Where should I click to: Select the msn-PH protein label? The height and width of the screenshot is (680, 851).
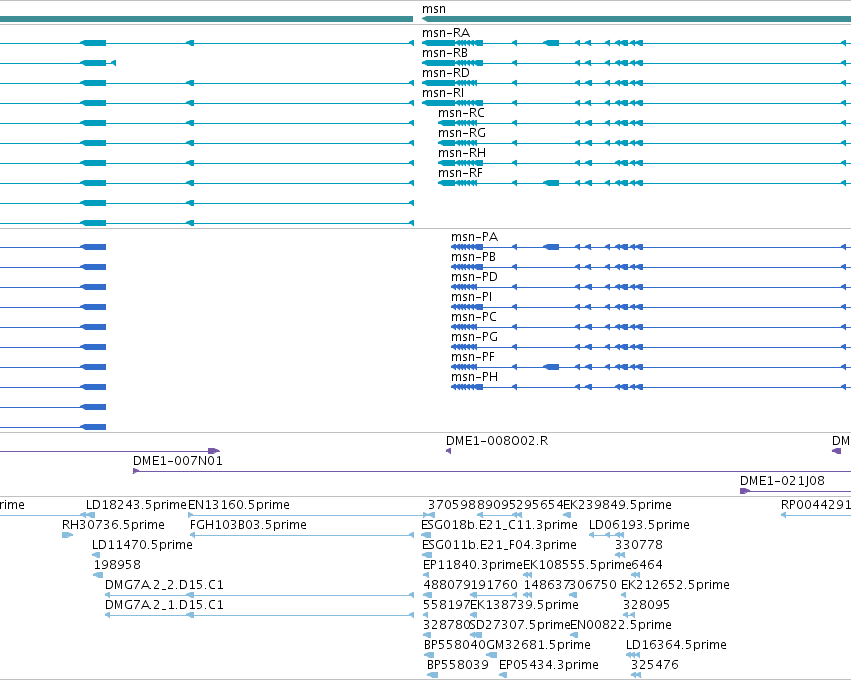point(474,377)
